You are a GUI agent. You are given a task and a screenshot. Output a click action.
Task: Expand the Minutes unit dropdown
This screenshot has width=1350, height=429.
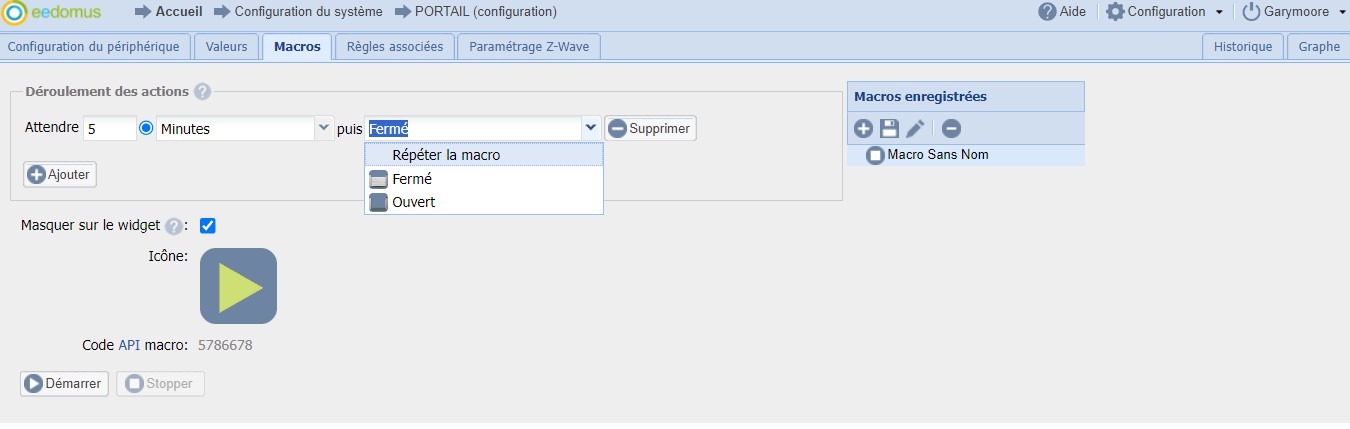point(323,128)
